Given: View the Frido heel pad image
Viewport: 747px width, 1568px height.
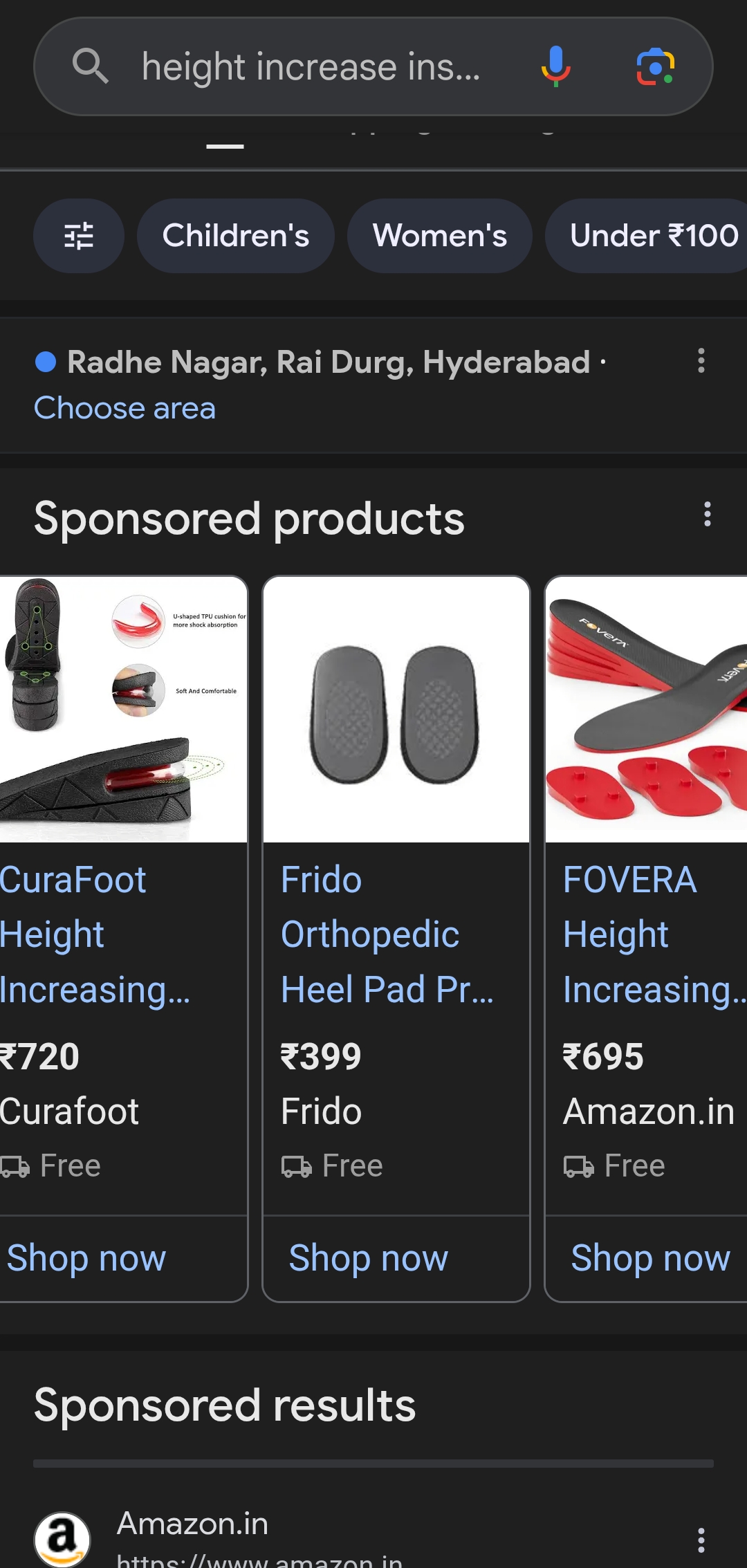Looking at the screenshot, I should coord(396,710).
